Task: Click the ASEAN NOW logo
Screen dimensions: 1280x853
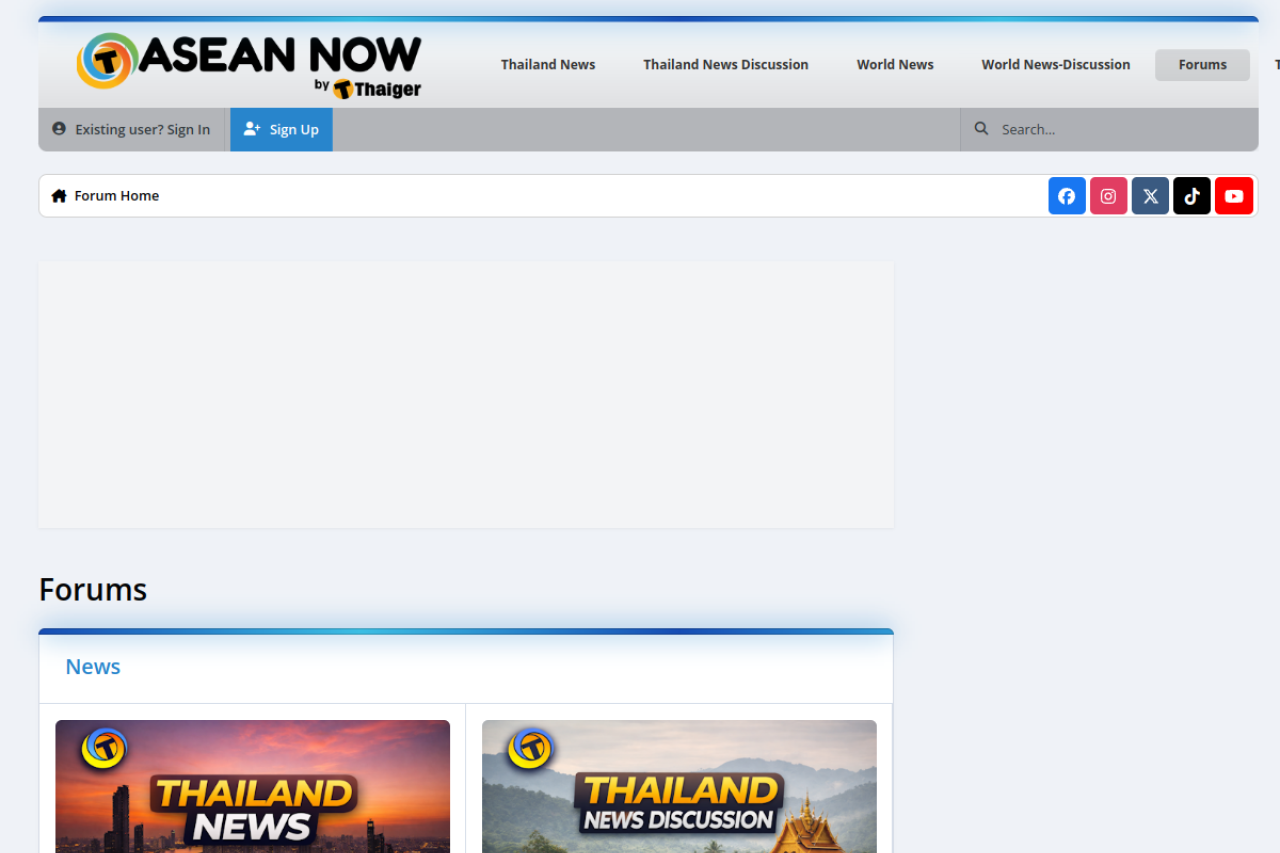Action: [249, 64]
